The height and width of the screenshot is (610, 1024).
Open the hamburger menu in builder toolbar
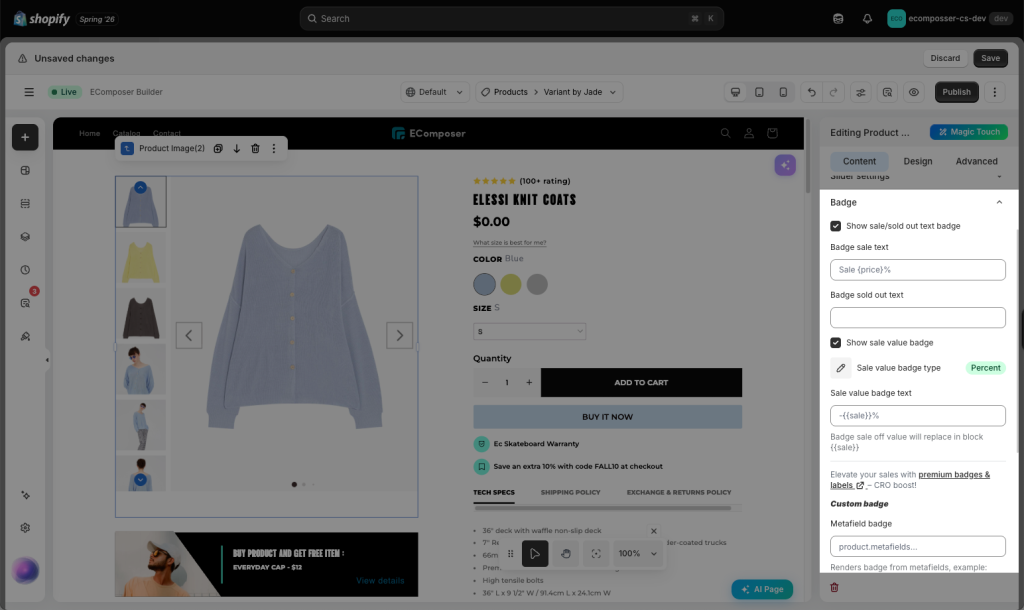click(29, 92)
